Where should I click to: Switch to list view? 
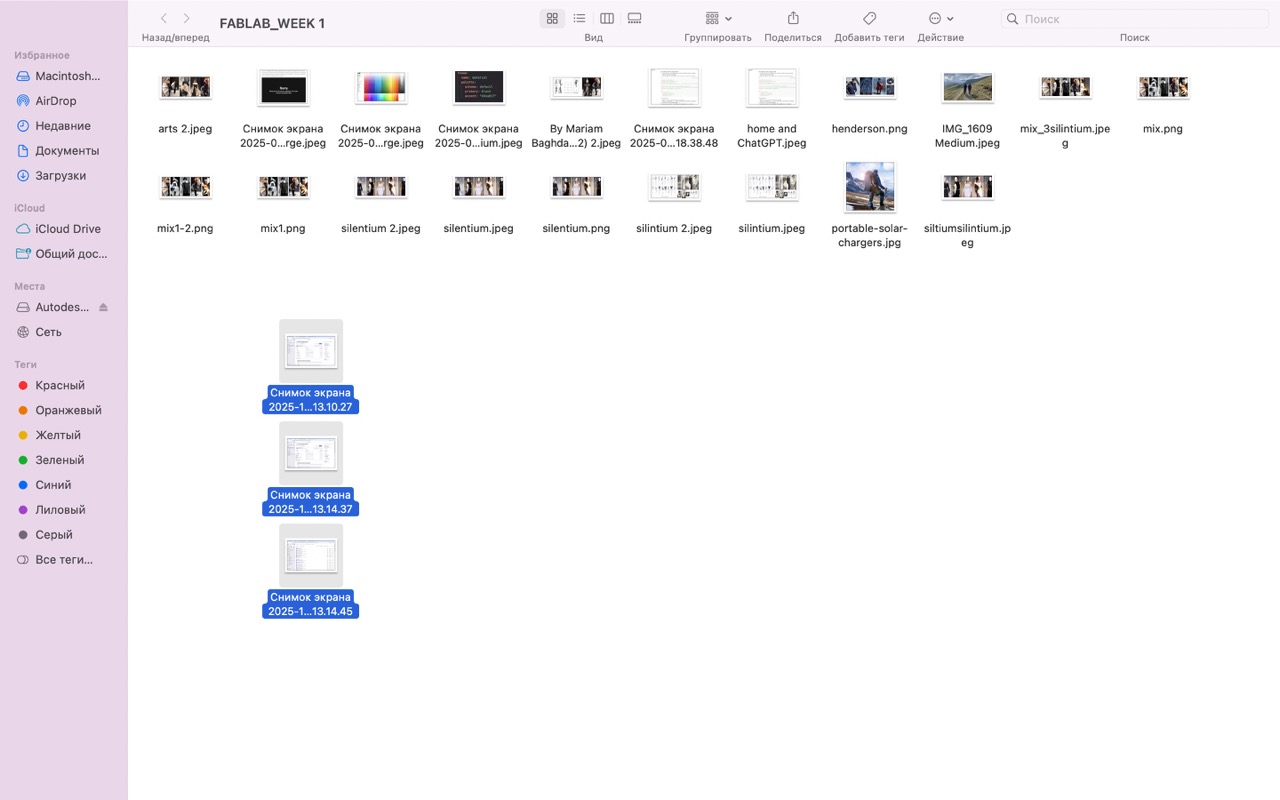pyautogui.click(x=579, y=18)
